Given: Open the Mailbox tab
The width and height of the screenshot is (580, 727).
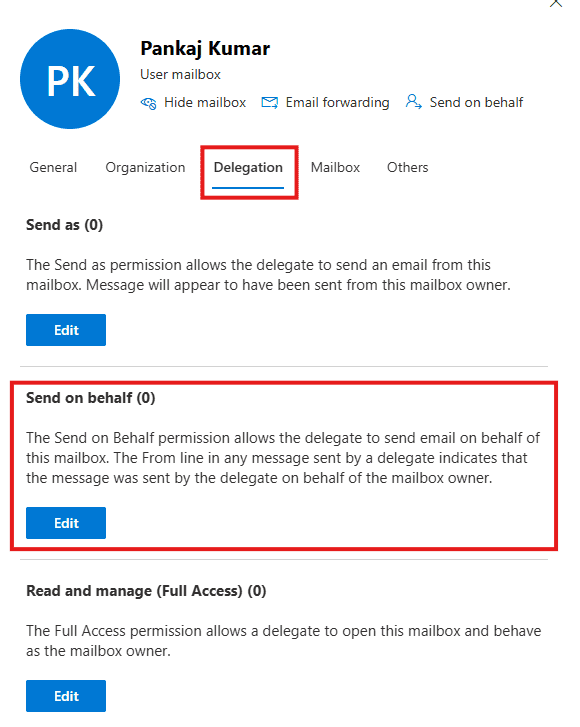Looking at the screenshot, I should [x=335, y=167].
